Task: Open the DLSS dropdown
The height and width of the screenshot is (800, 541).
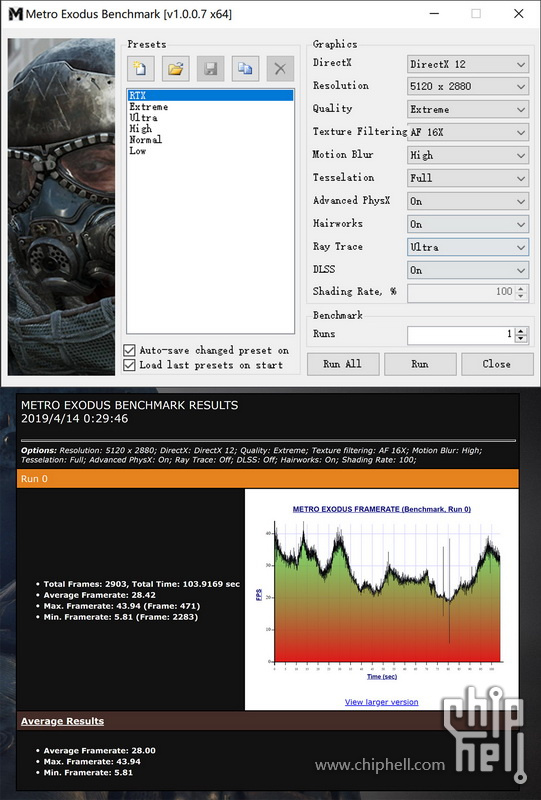Action: pos(468,270)
